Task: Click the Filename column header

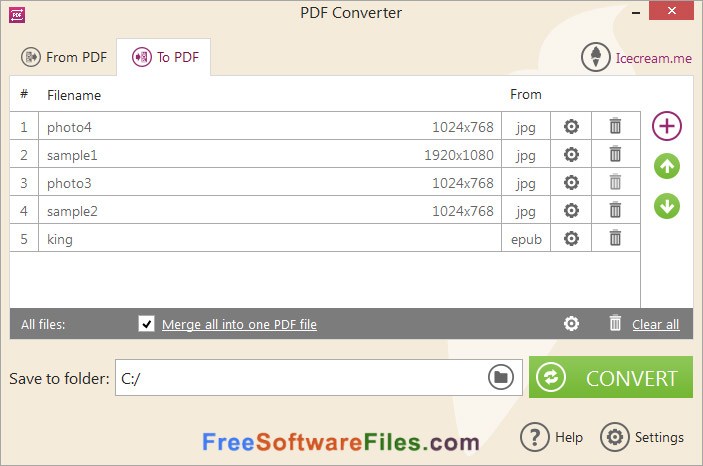Action: click(74, 95)
